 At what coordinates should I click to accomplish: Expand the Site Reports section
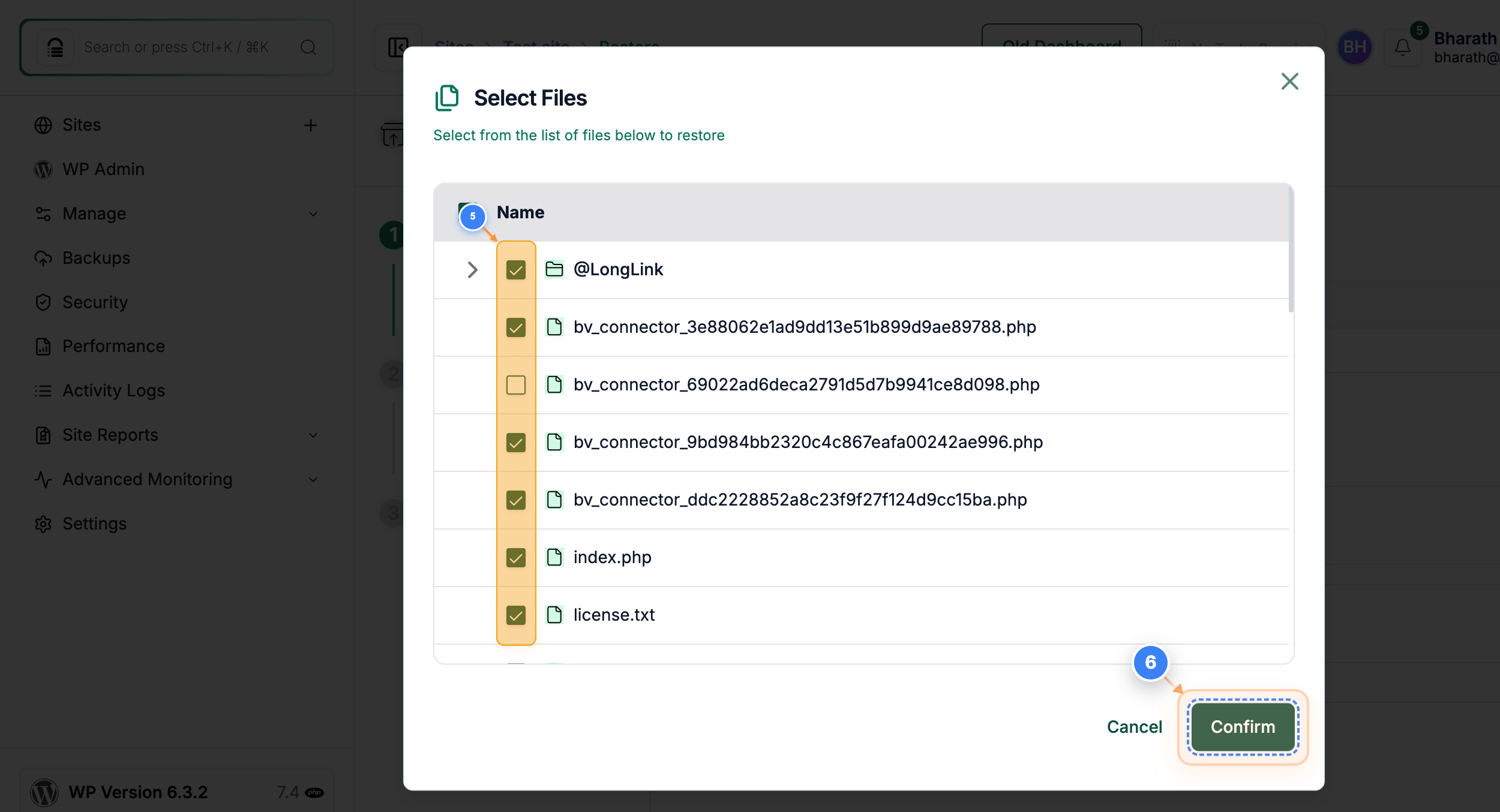coord(313,435)
